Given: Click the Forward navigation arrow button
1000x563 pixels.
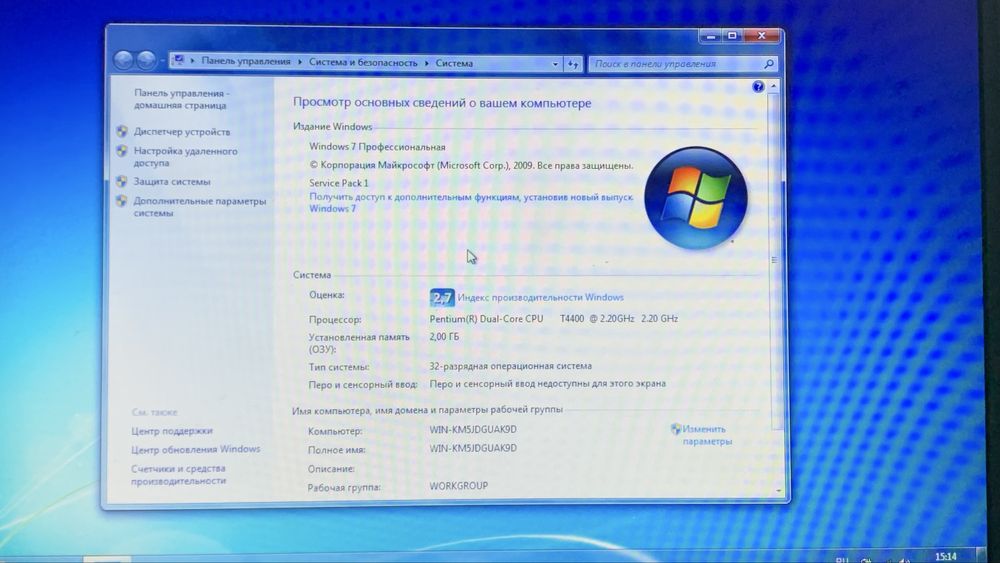Looking at the screenshot, I should click(146, 61).
